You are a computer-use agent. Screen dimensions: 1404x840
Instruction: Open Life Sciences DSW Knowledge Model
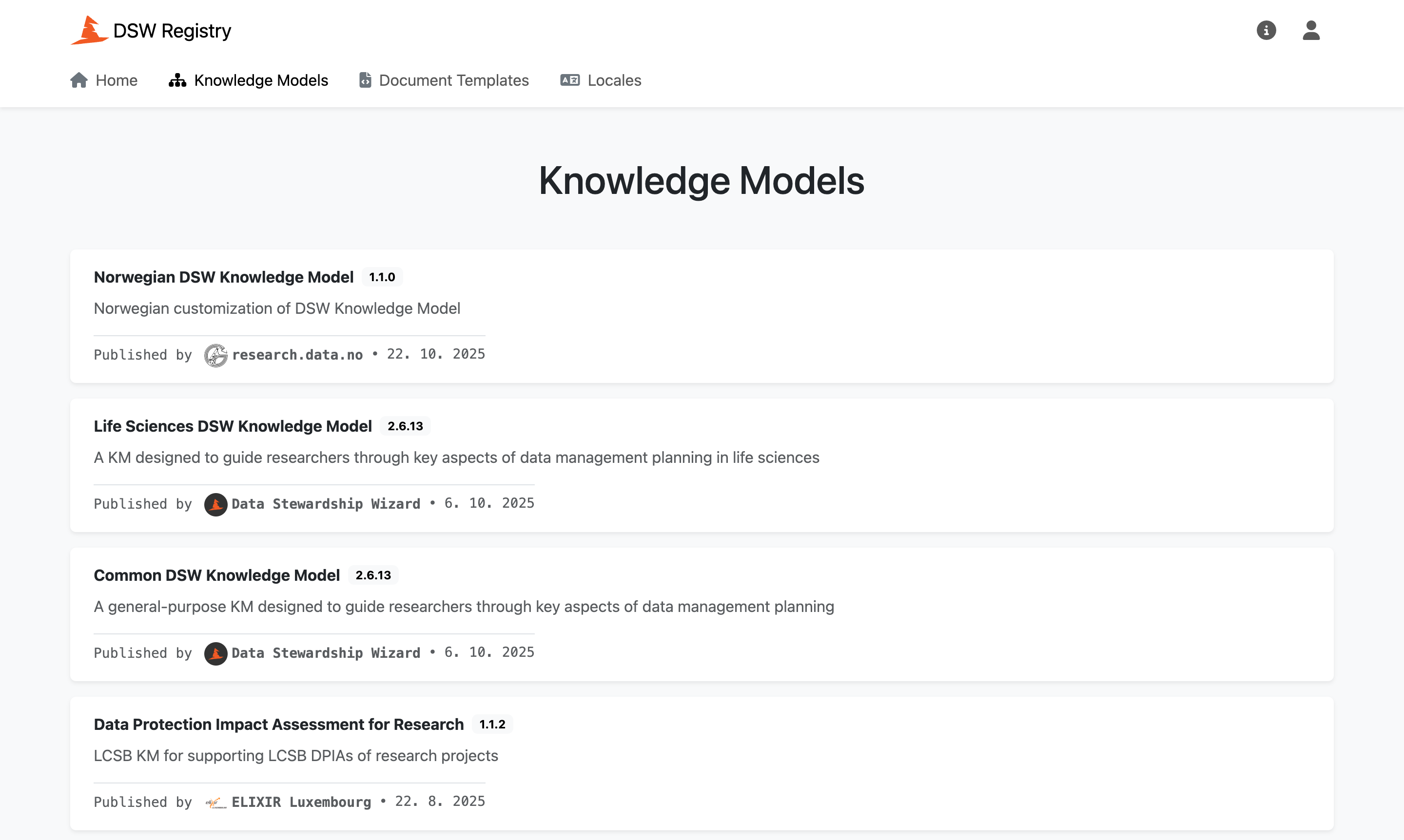pos(233,426)
